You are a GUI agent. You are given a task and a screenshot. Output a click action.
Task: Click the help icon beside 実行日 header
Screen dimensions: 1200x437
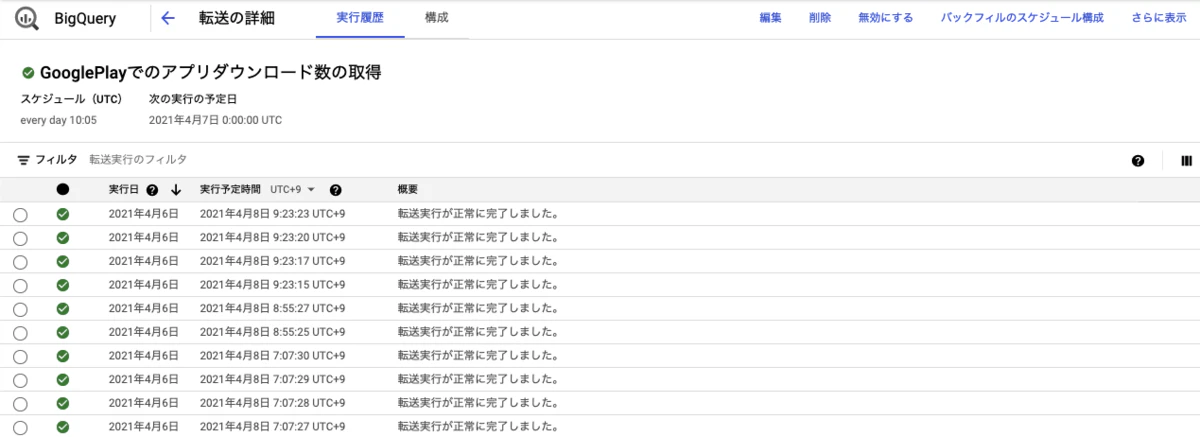[x=152, y=190]
